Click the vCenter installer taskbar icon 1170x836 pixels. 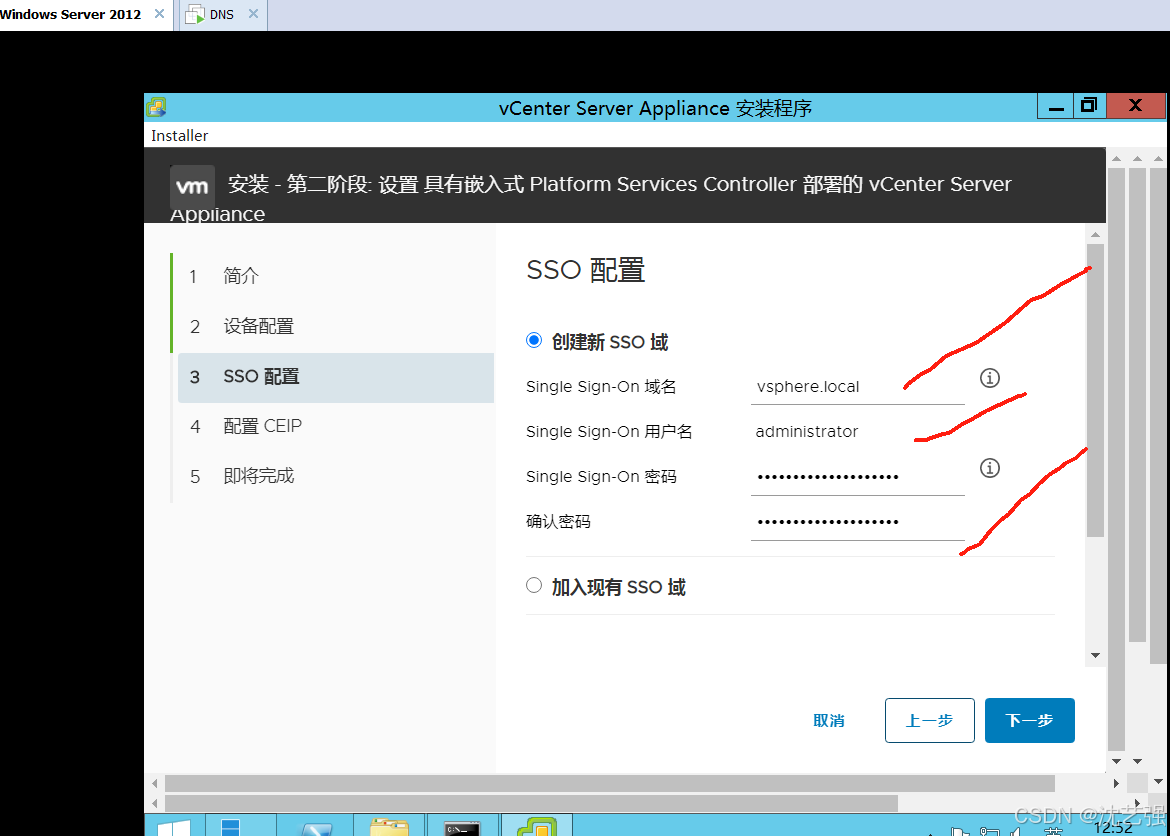(x=537, y=826)
